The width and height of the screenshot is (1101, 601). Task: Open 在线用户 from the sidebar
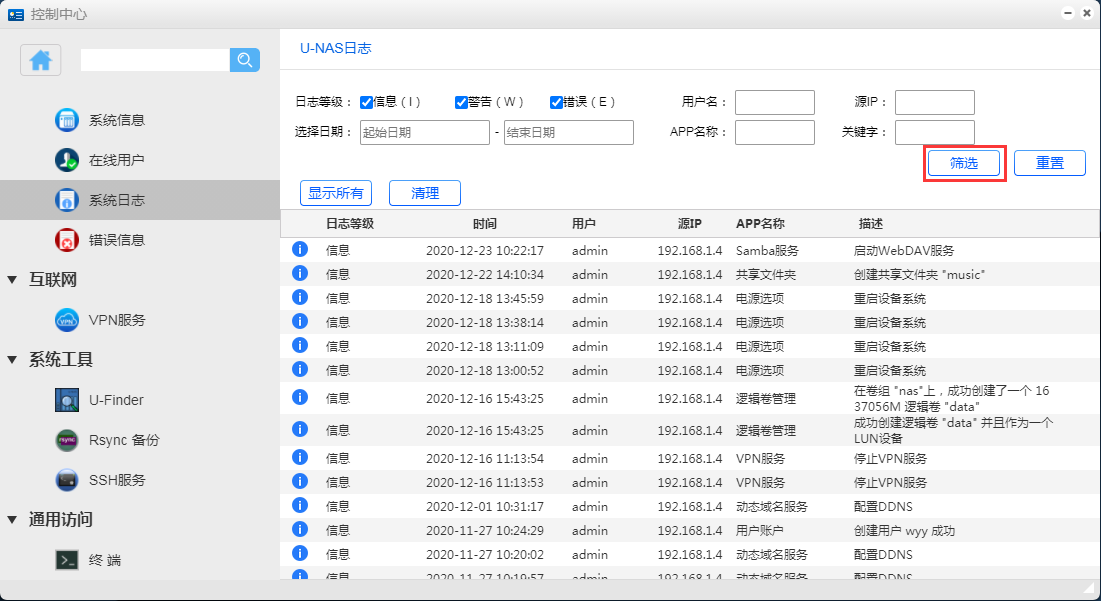coord(116,160)
